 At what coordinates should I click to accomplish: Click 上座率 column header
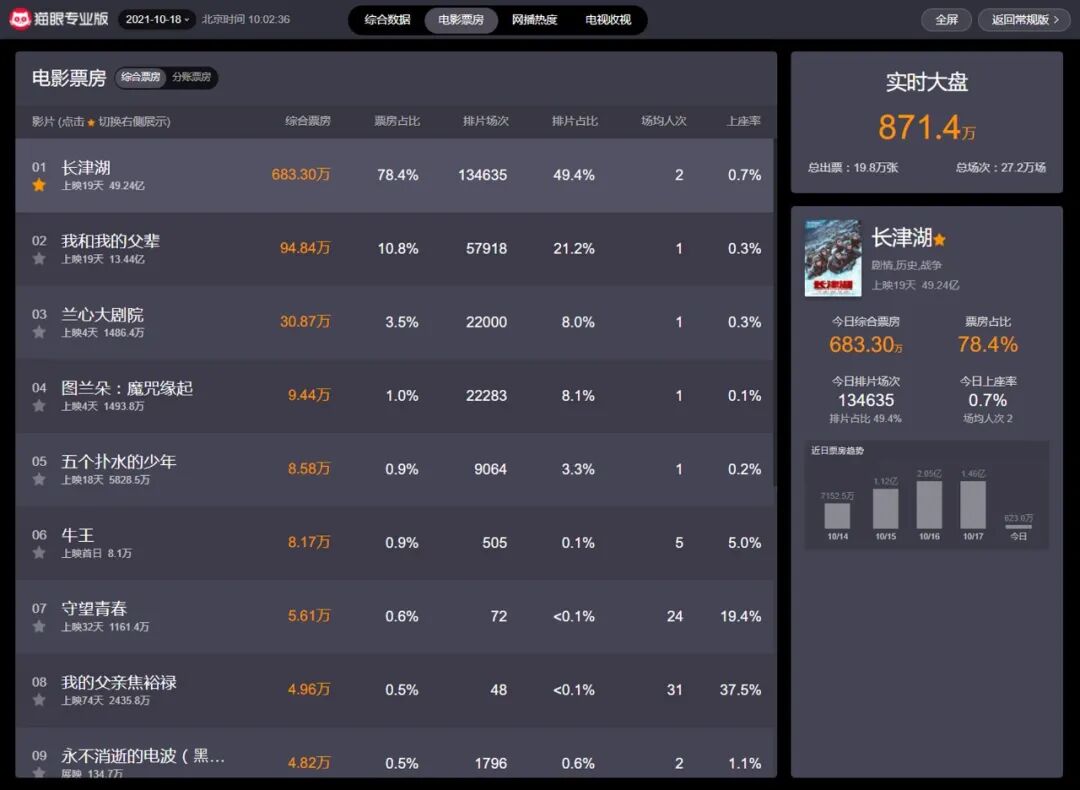[743, 121]
